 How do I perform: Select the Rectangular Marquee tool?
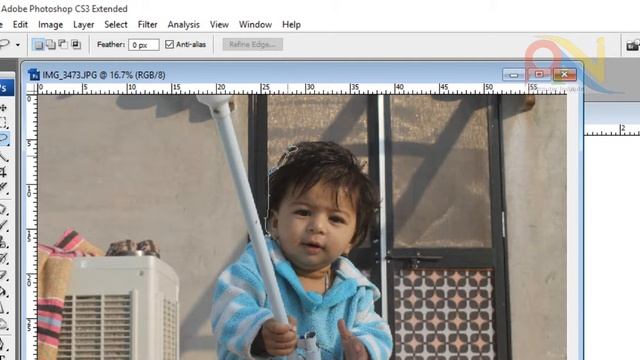[x=4, y=122]
